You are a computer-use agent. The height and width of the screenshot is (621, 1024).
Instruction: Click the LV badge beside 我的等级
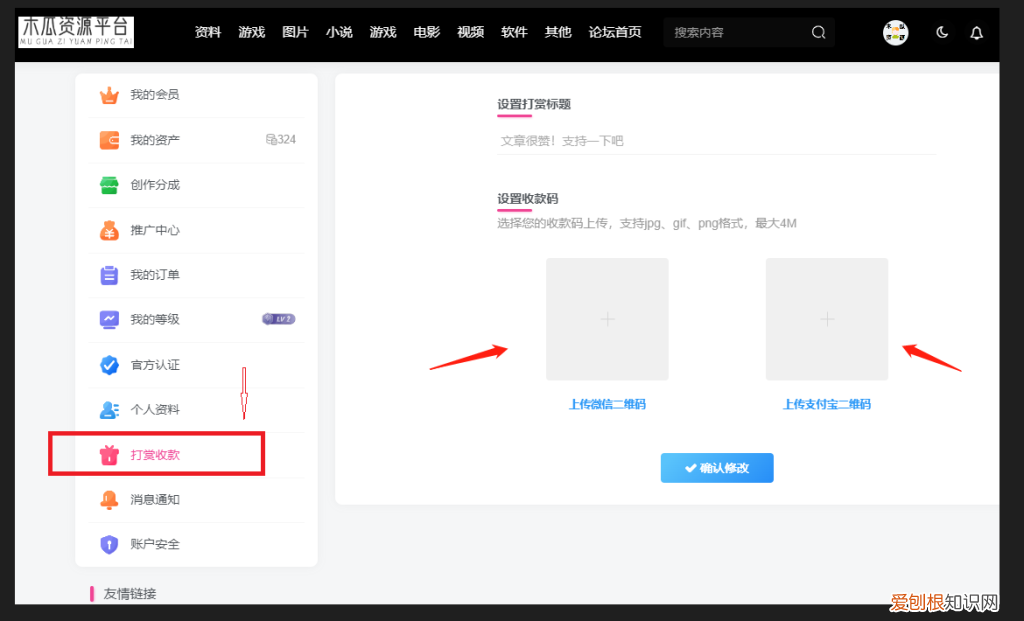pyautogui.click(x=277, y=319)
